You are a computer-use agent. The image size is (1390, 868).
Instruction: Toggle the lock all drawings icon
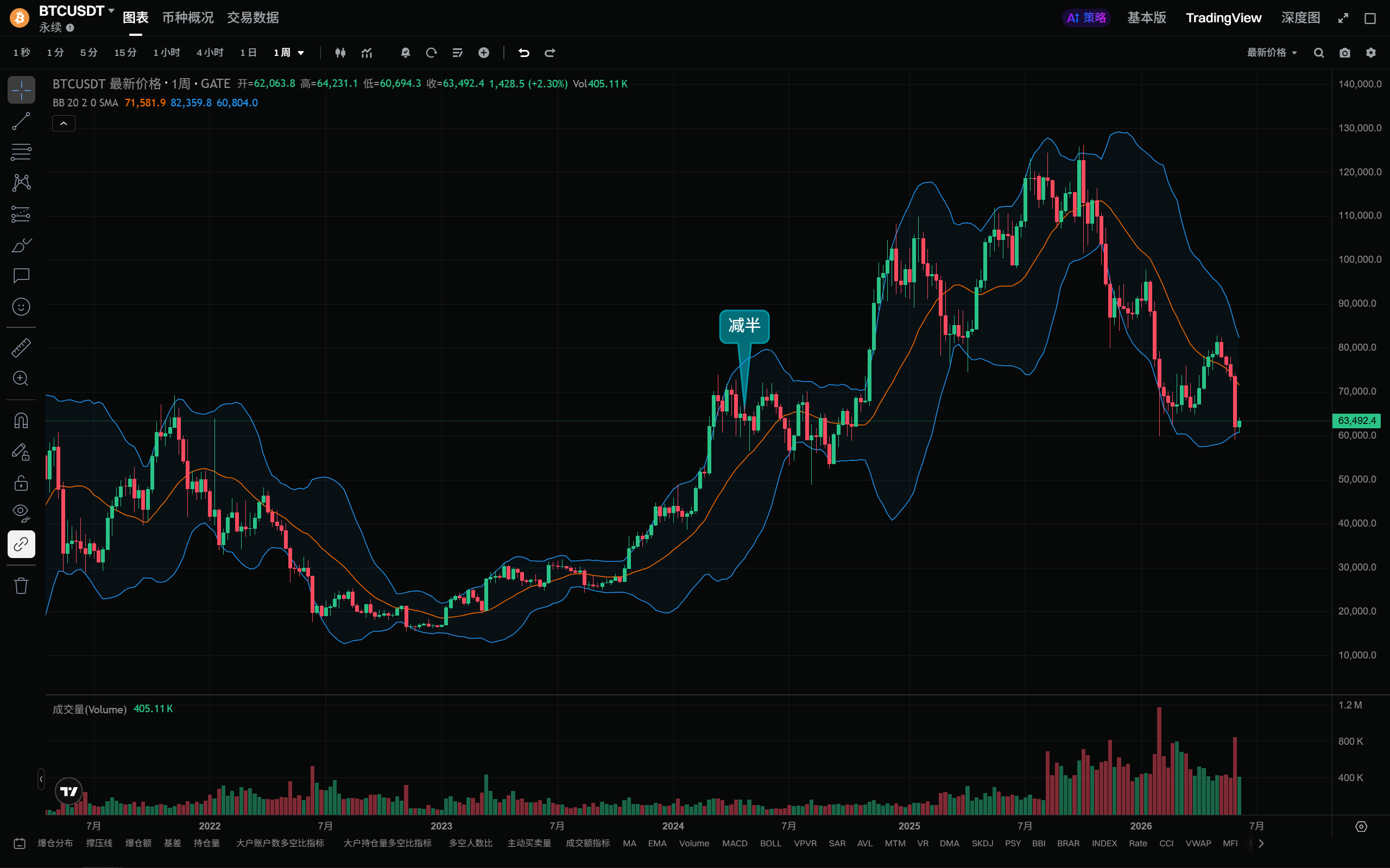21,483
